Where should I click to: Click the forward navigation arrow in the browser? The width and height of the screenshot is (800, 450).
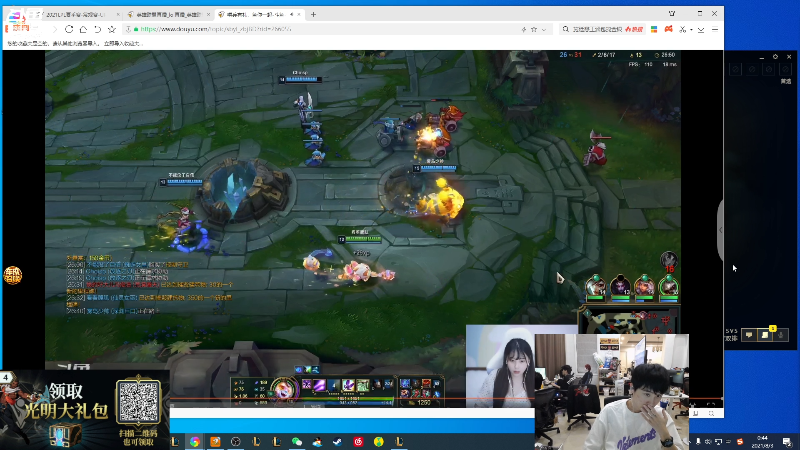point(55,29)
